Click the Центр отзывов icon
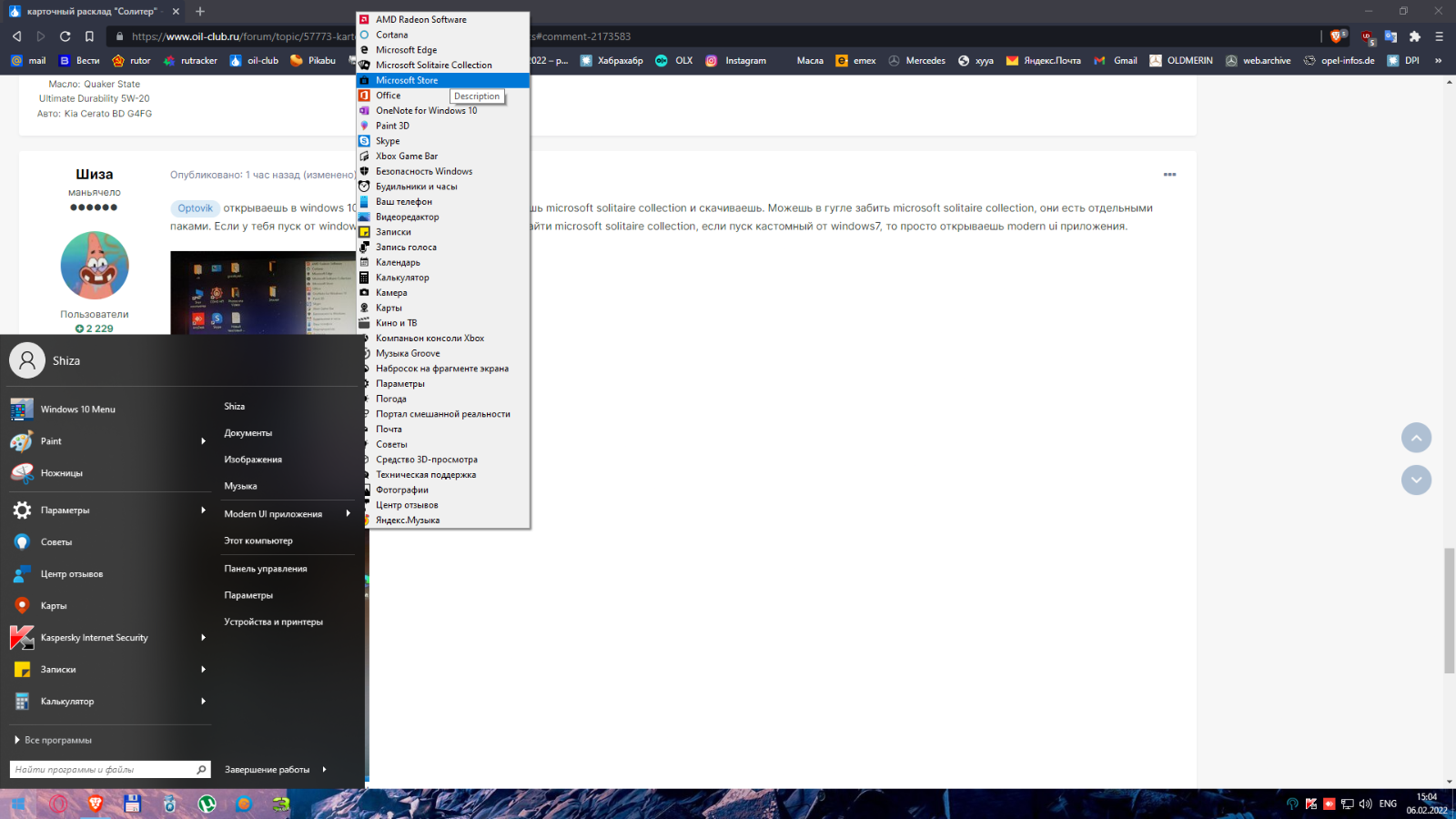1456x819 pixels. click(22, 574)
